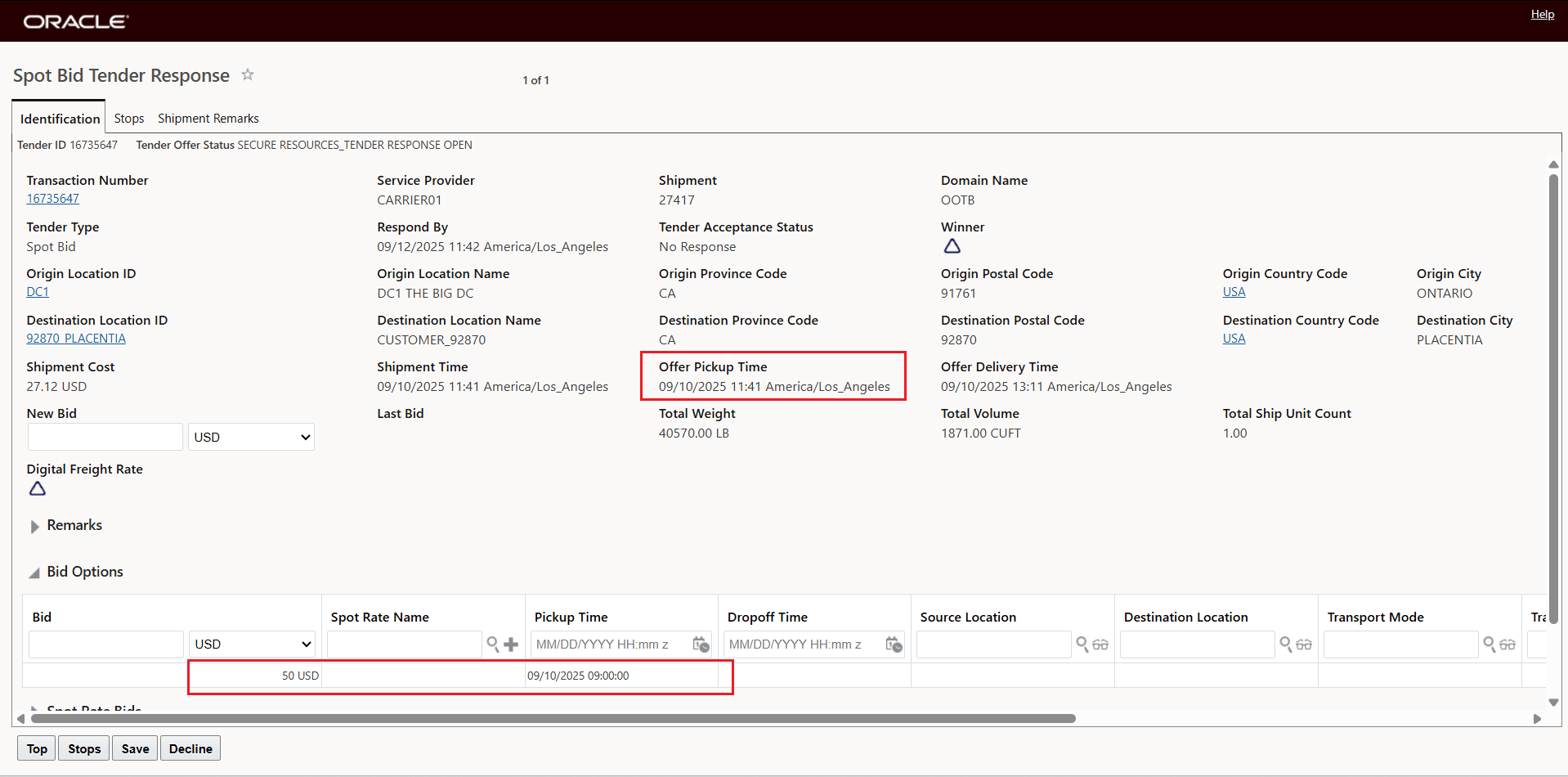Open the New Bid currency USD dropdown
1568x777 pixels.
click(x=250, y=437)
